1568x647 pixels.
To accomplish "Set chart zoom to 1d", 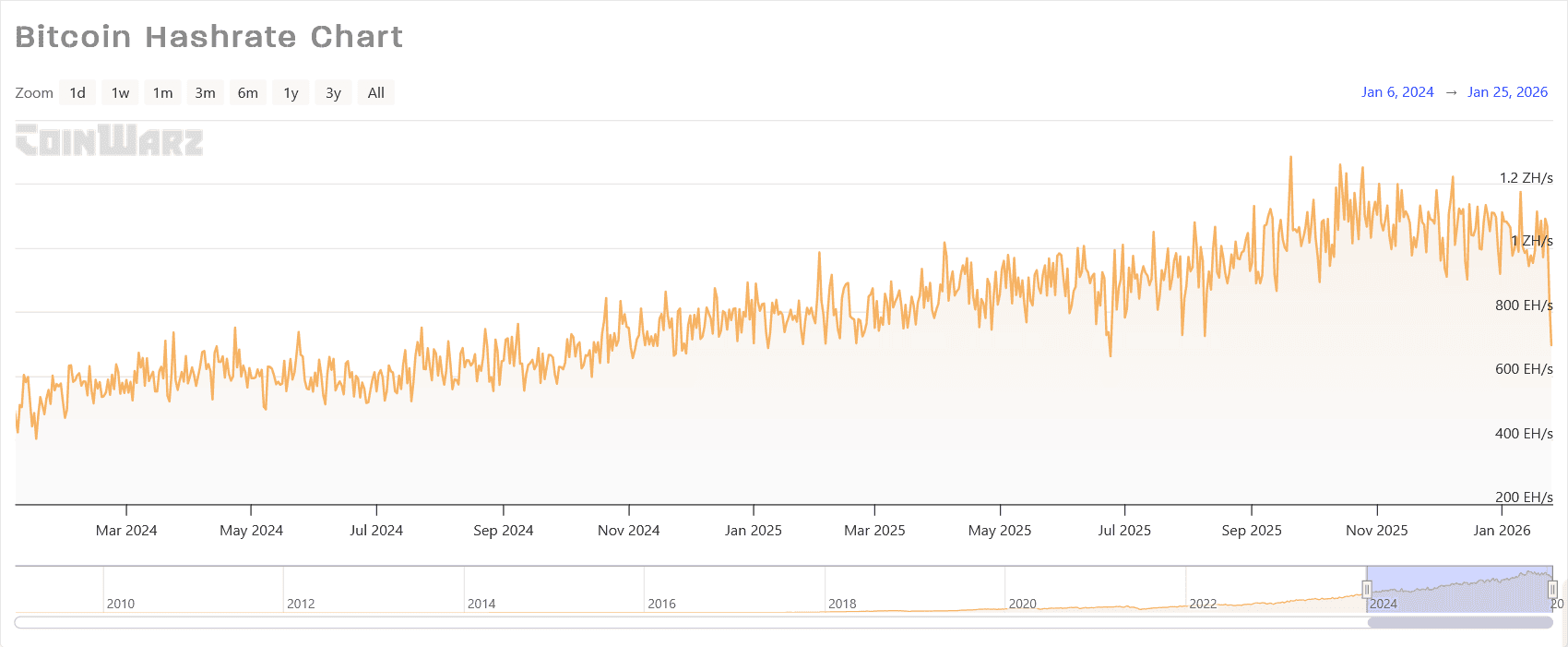I will pos(77,92).
